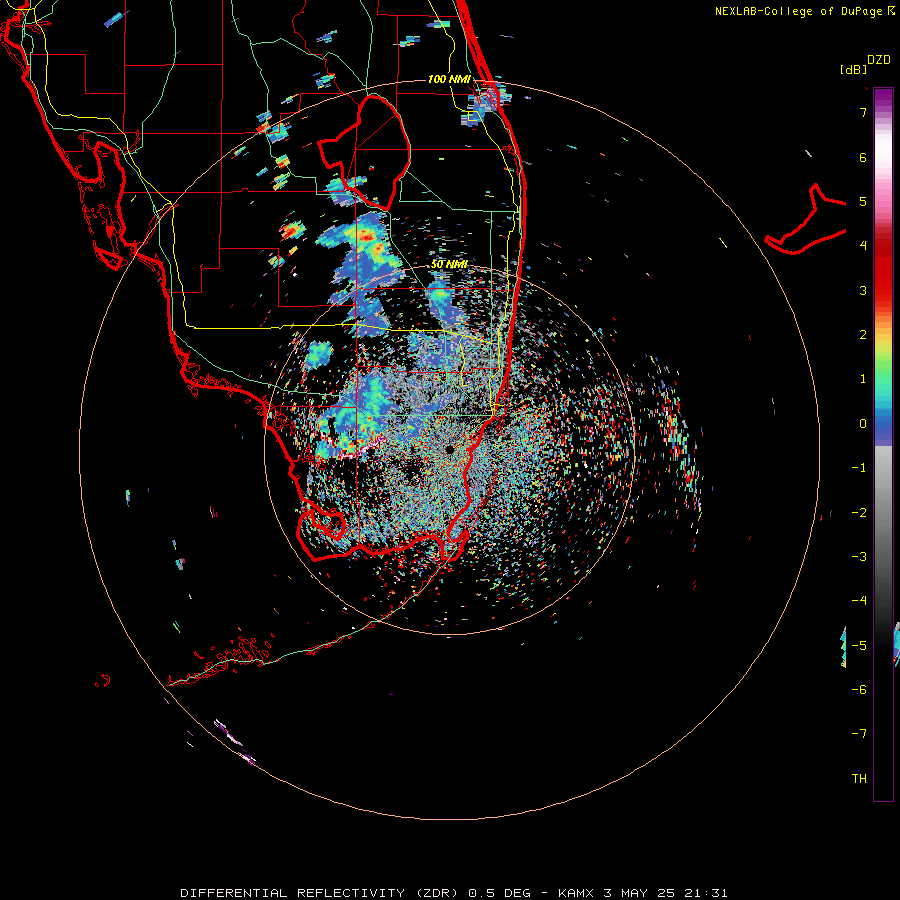This screenshot has height=900, width=900.
Task: Click the 7 value on color scale
Action: tap(863, 112)
